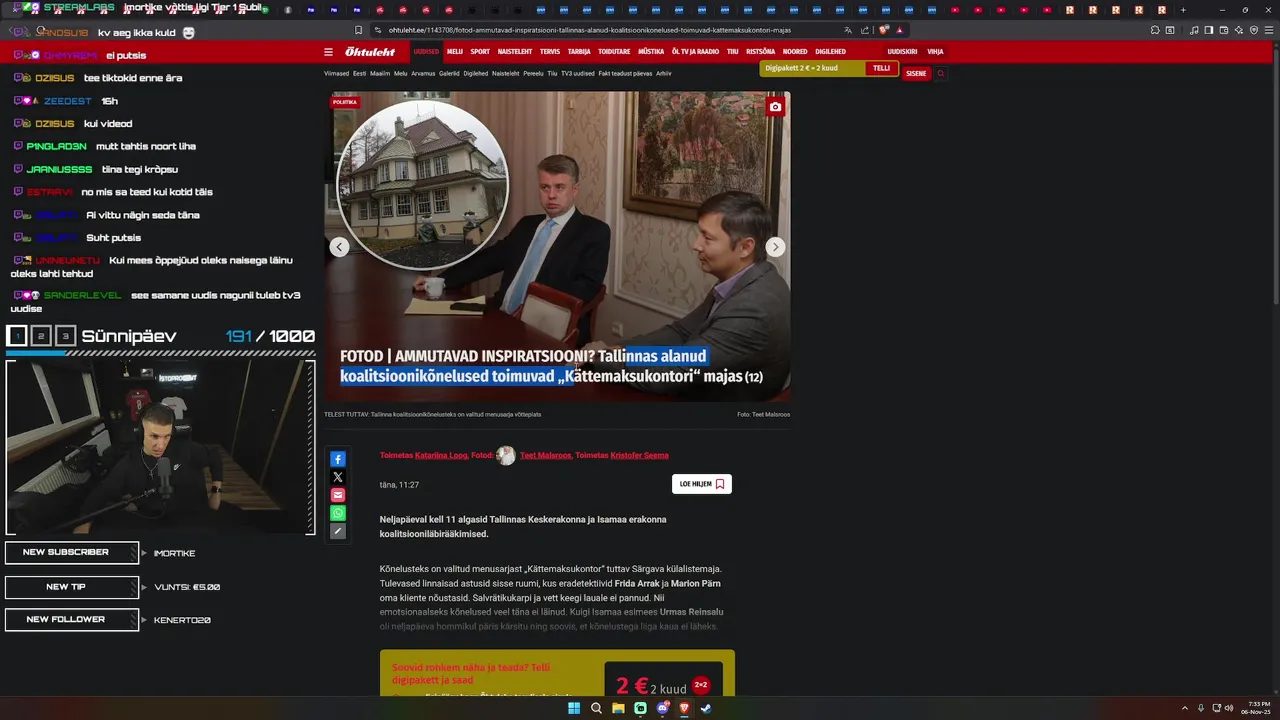Share article by email
1280x720 pixels.
(338, 495)
